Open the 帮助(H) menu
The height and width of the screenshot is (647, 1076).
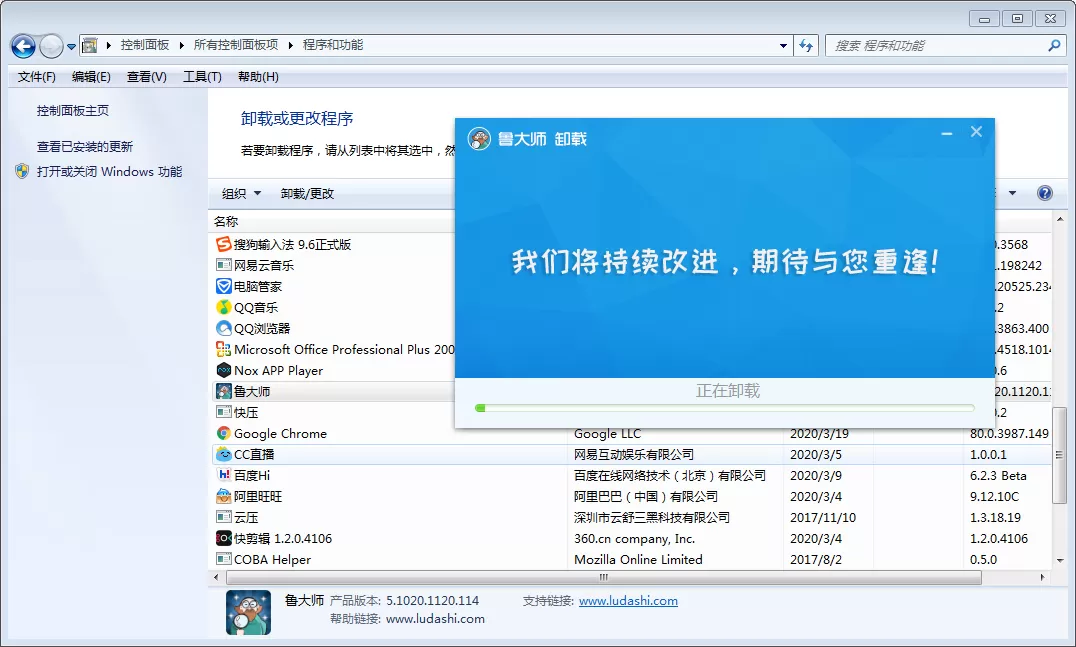point(258,77)
